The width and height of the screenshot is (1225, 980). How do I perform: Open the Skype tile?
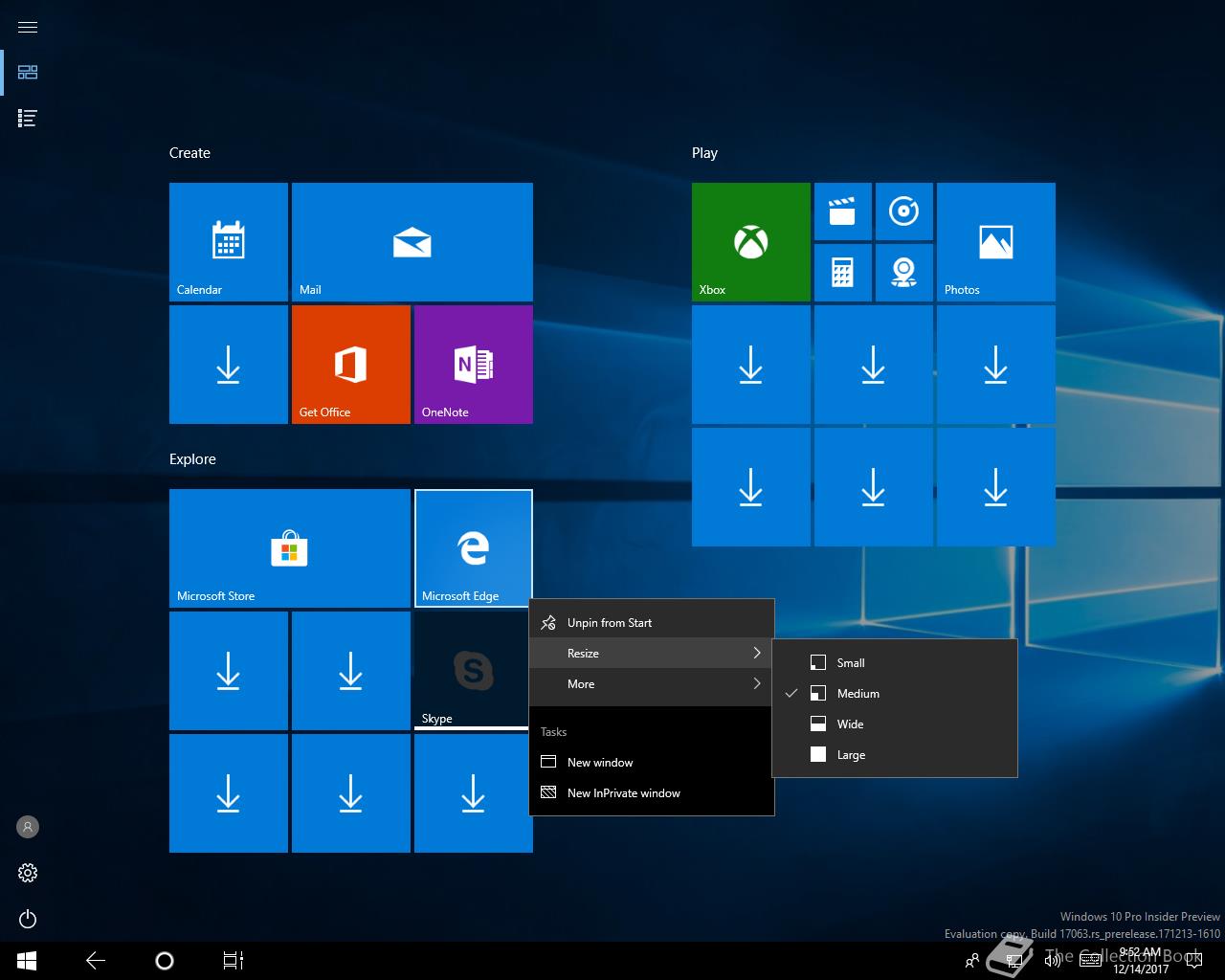tap(472, 671)
